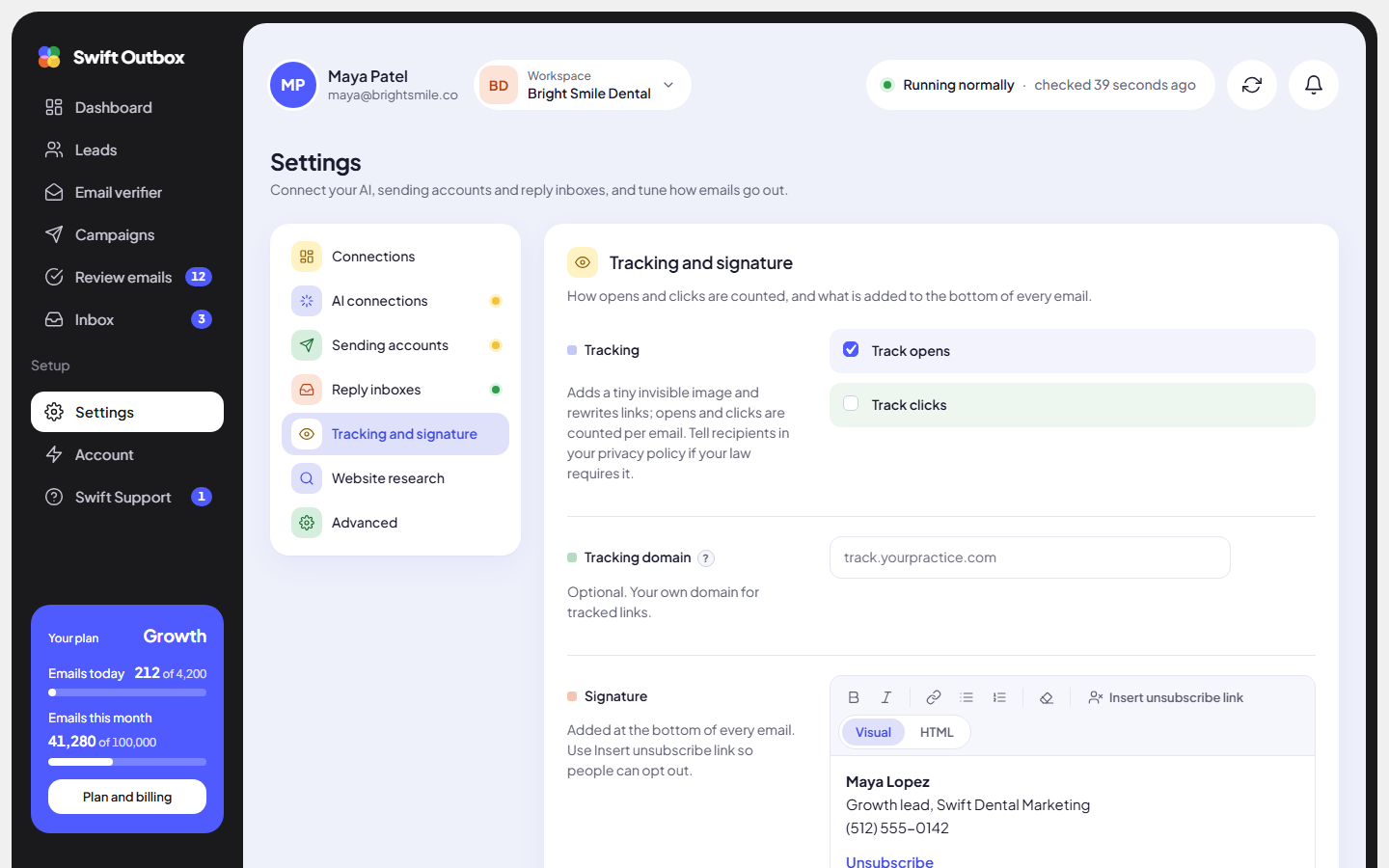Clear formatting with the eraser icon
Image resolution: width=1389 pixels, height=868 pixels.
[x=1047, y=697]
